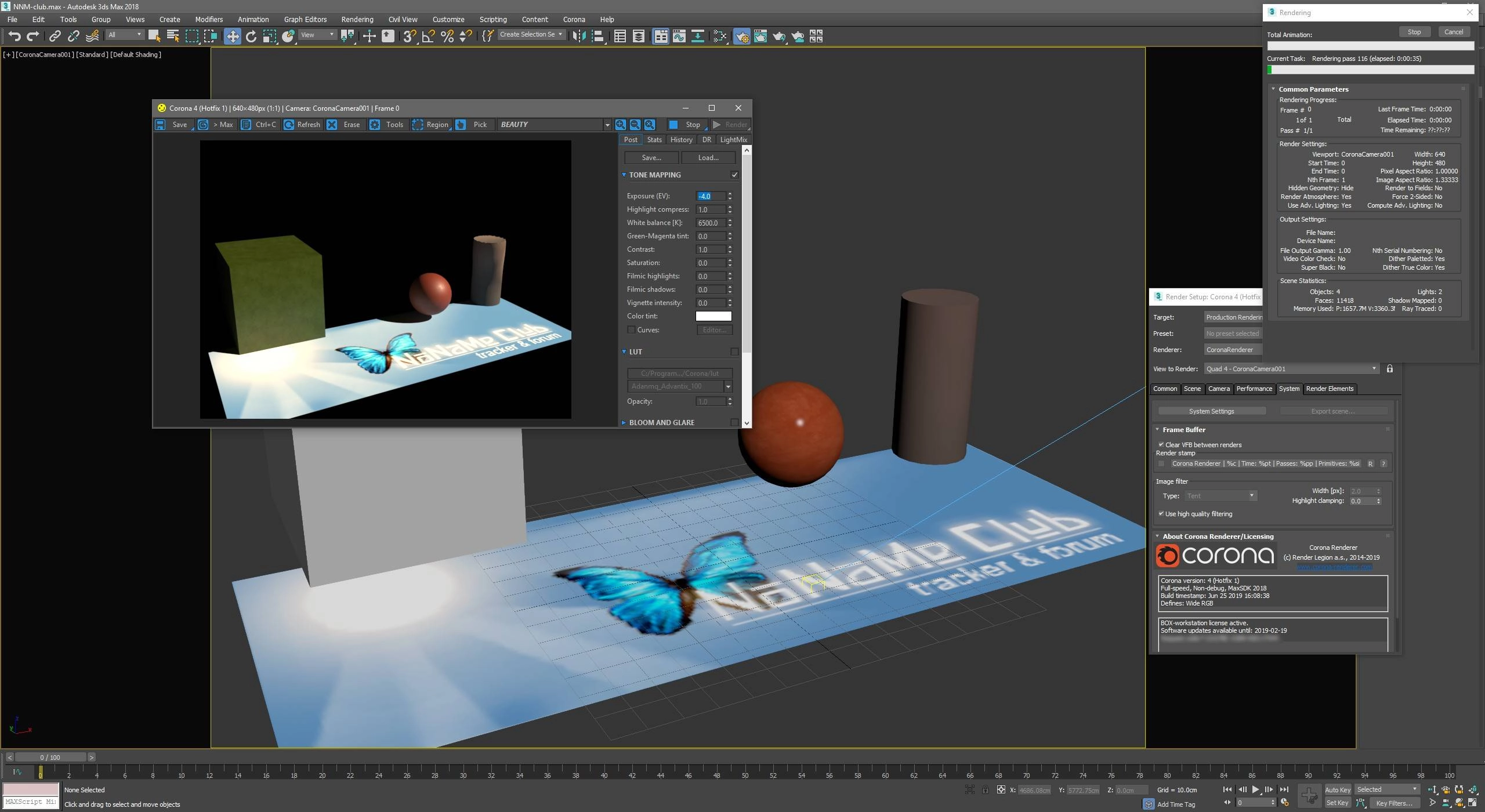Open Render Setup teapot icon
The image size is (1485, 812).
741,36
